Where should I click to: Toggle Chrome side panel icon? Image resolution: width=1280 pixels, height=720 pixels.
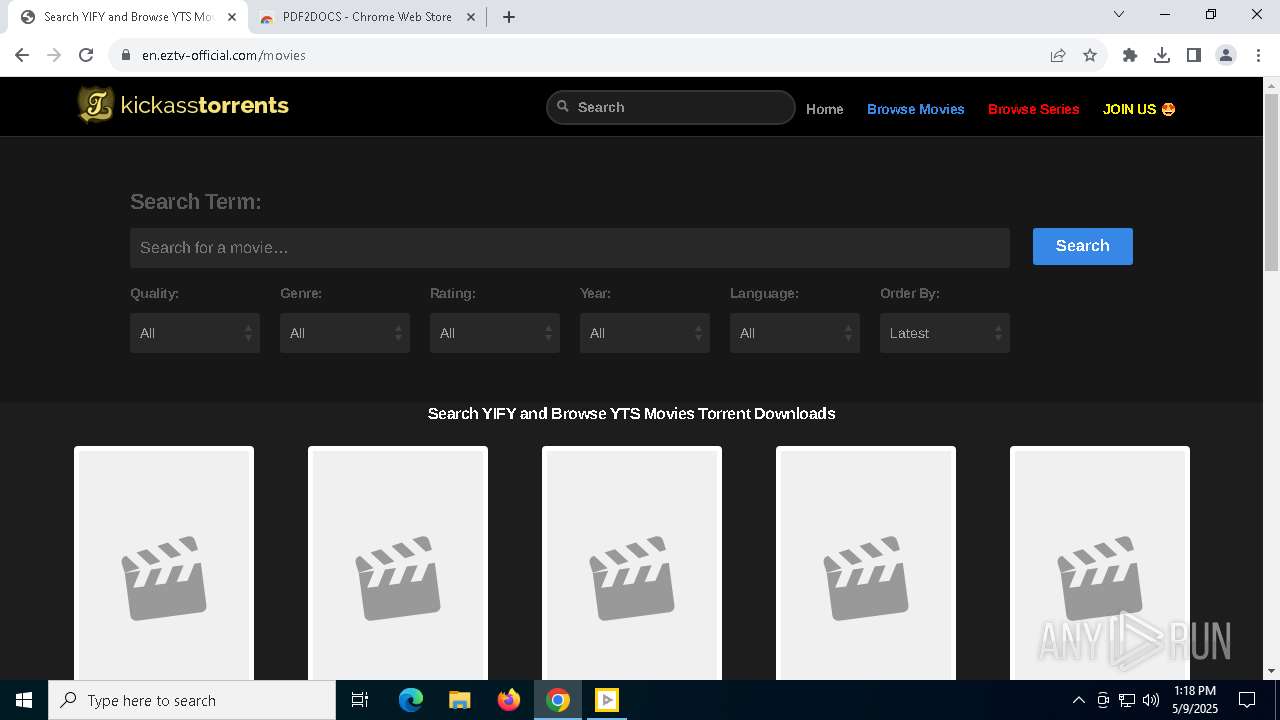coord(1194,55)
